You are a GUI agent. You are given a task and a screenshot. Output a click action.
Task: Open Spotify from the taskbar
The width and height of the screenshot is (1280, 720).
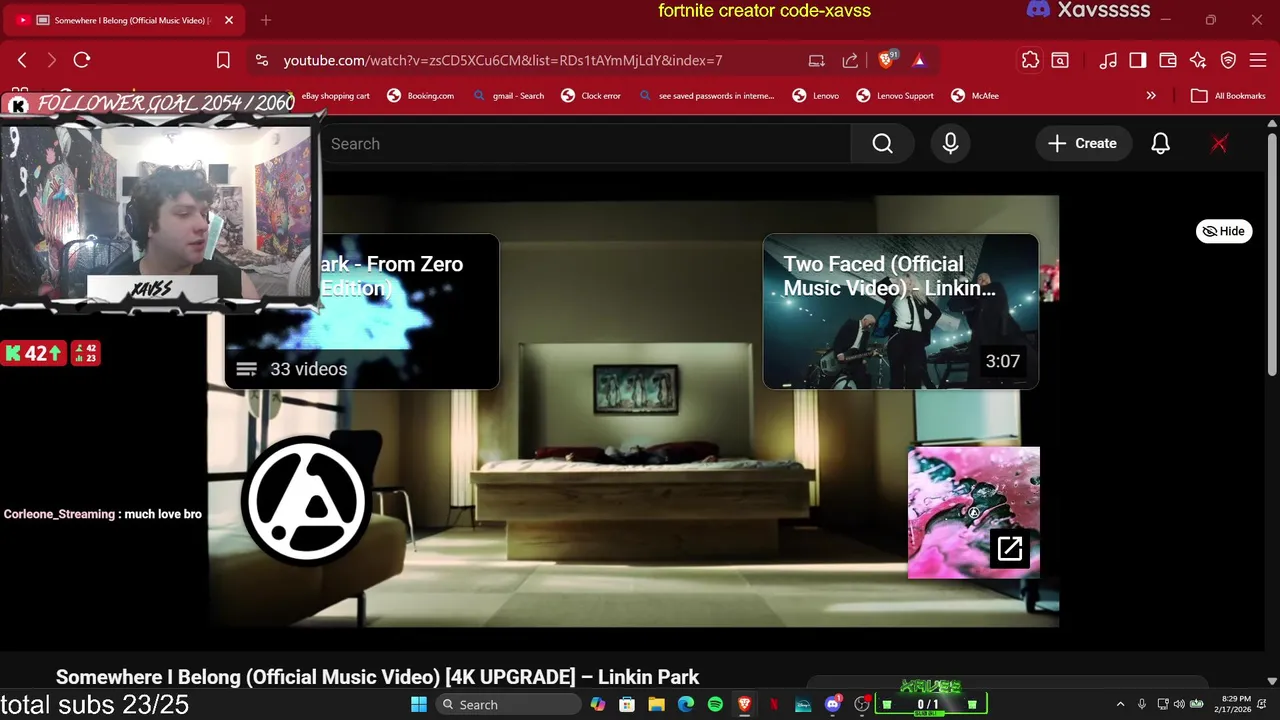coord(715,705)
